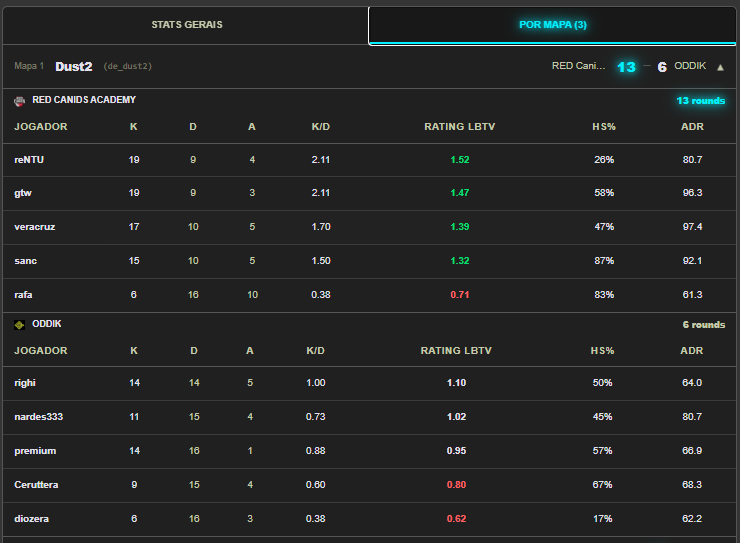Image resolution: width=740 pixels, height=543 pixels.
Task: Click JOGADOR header in ODDIK table
Action: 41,351
